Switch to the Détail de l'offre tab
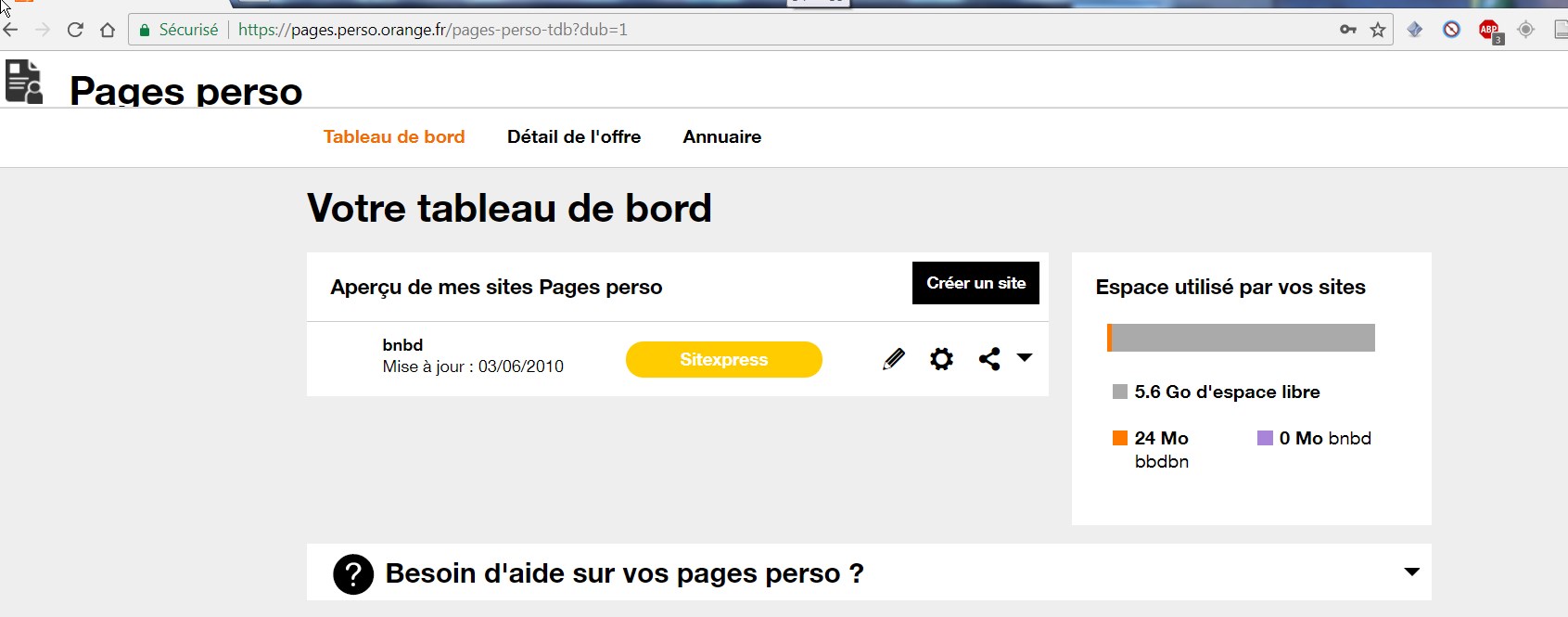 coord(574,136)
